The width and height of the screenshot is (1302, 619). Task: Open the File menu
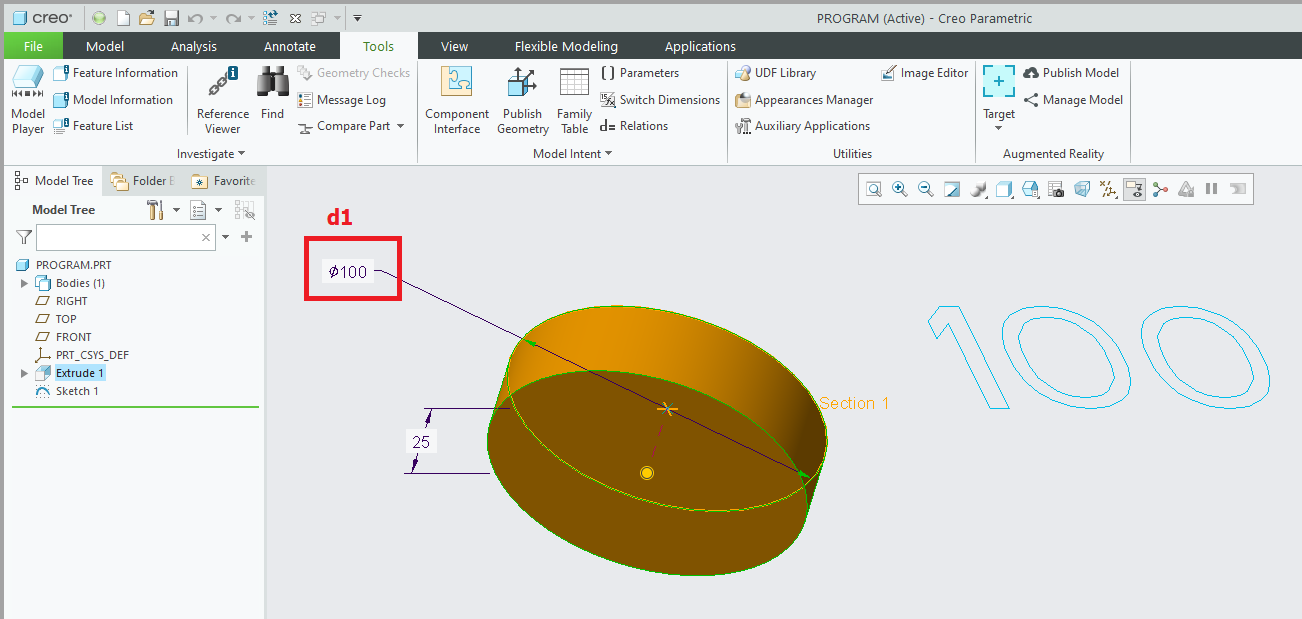click(32, 45)
